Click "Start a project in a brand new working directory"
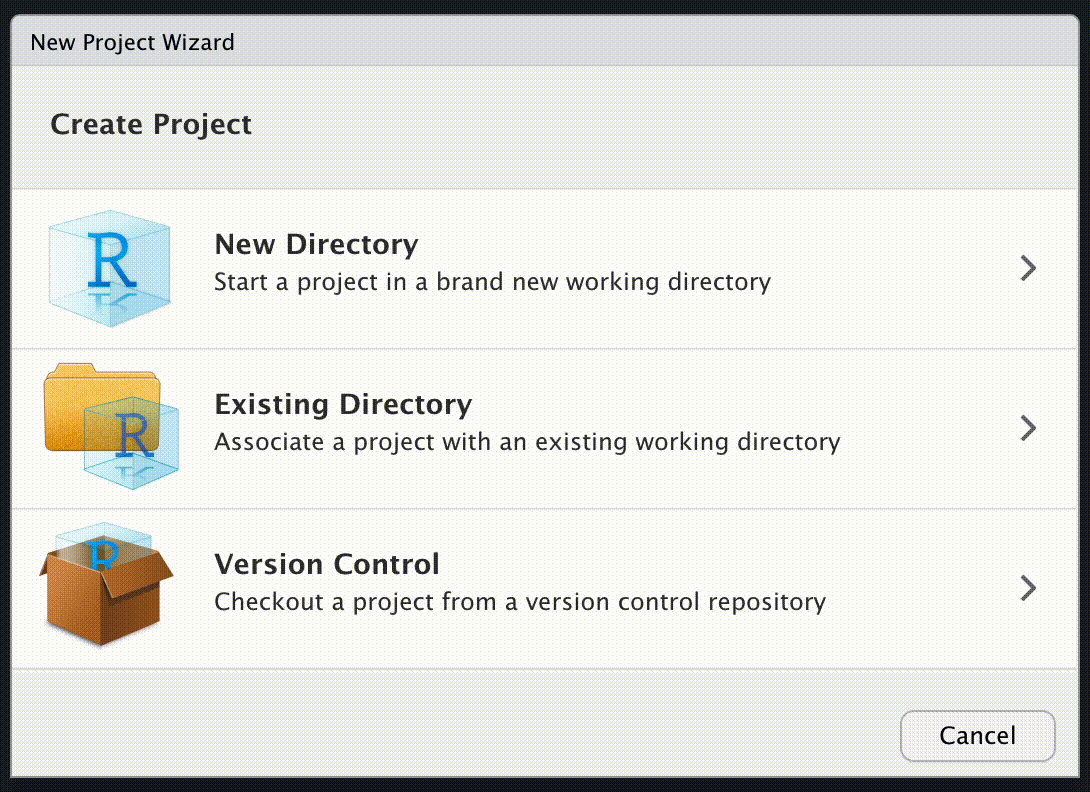This screenshot has width=1090, height=792. tap(492, 282)
